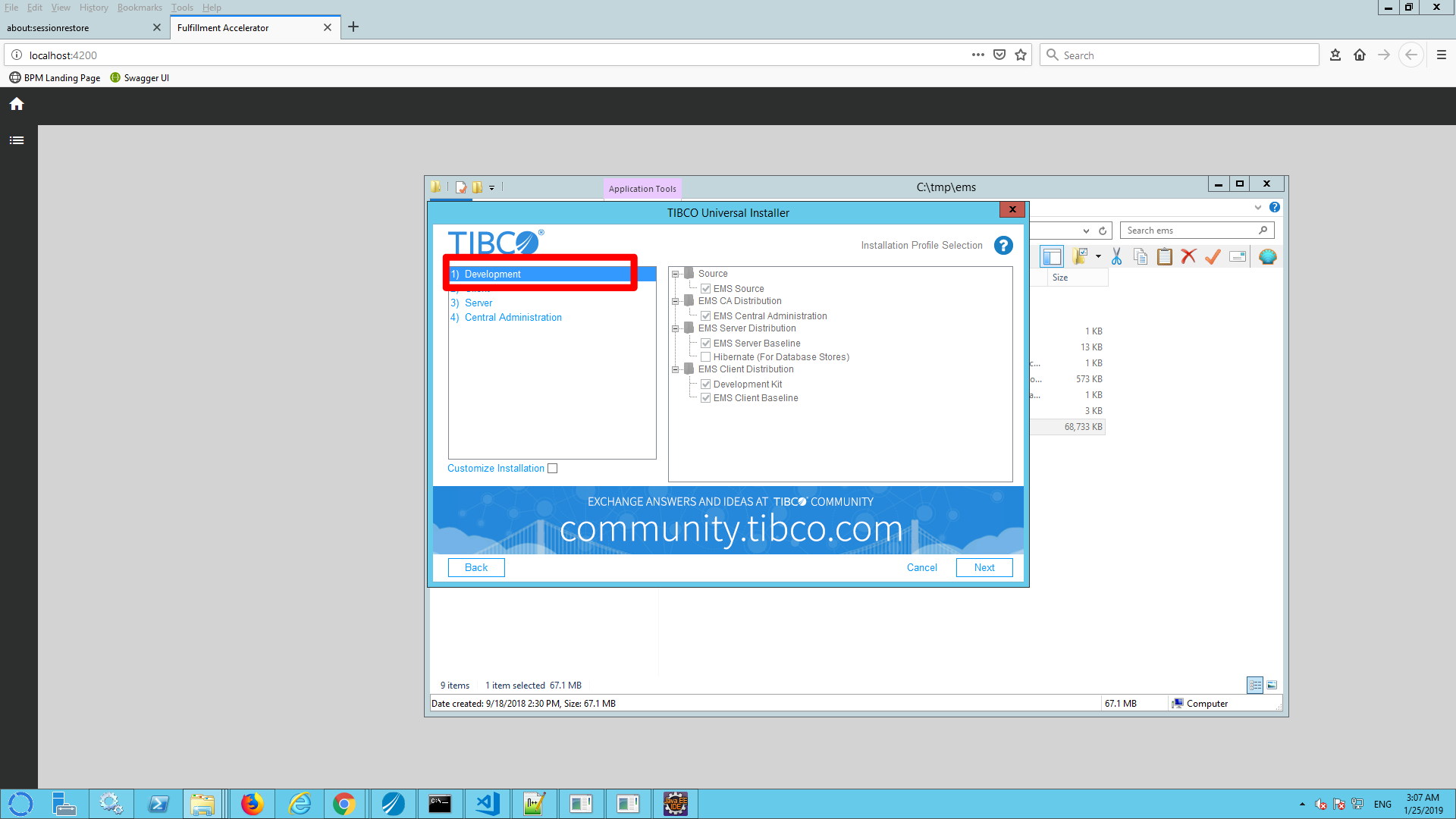Screen dimensions: 1456x819
Task: Open the folder options dropdown arrow
Action: 1098,257
